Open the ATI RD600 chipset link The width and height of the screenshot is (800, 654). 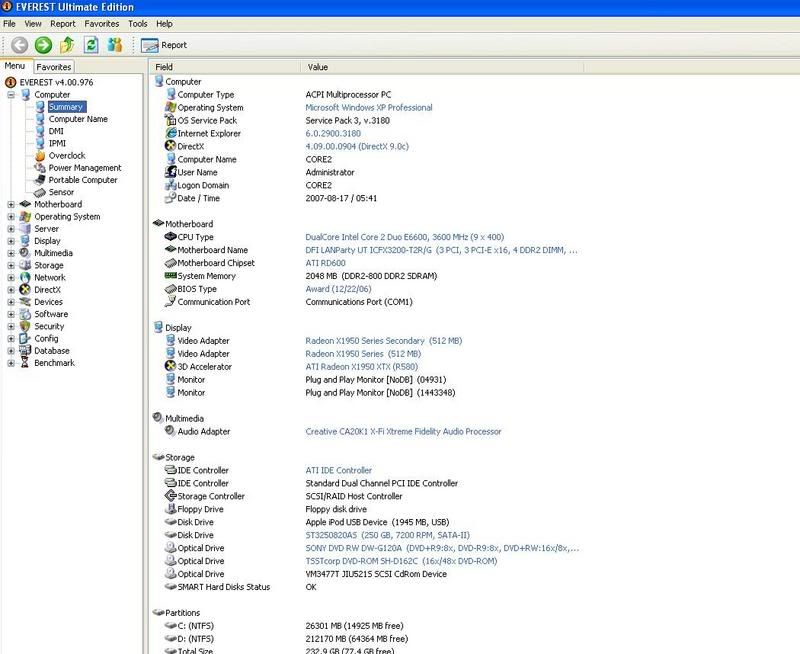(x=326, y=263)
